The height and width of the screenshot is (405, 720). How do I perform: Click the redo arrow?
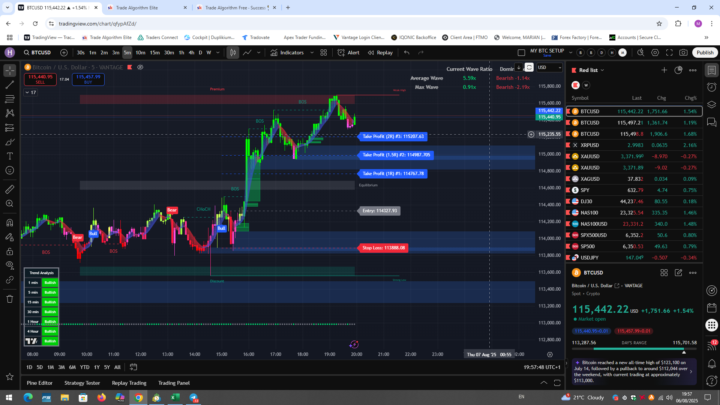click(421, 53)
